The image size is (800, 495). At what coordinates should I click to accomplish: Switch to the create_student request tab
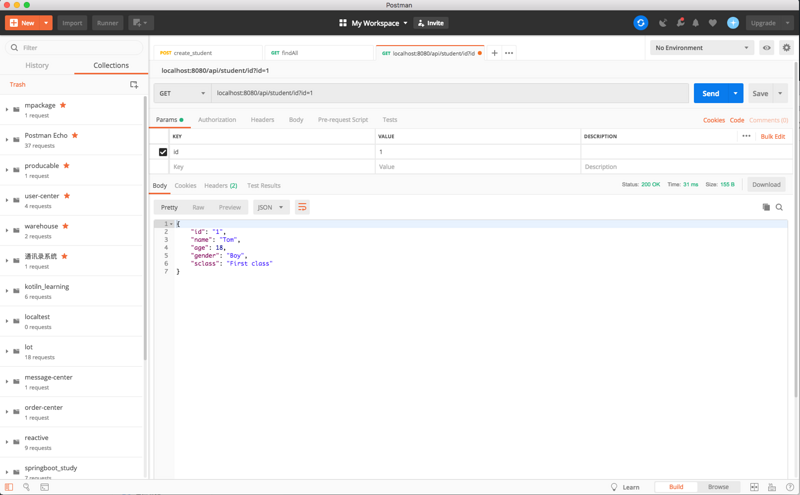(208, 53)
